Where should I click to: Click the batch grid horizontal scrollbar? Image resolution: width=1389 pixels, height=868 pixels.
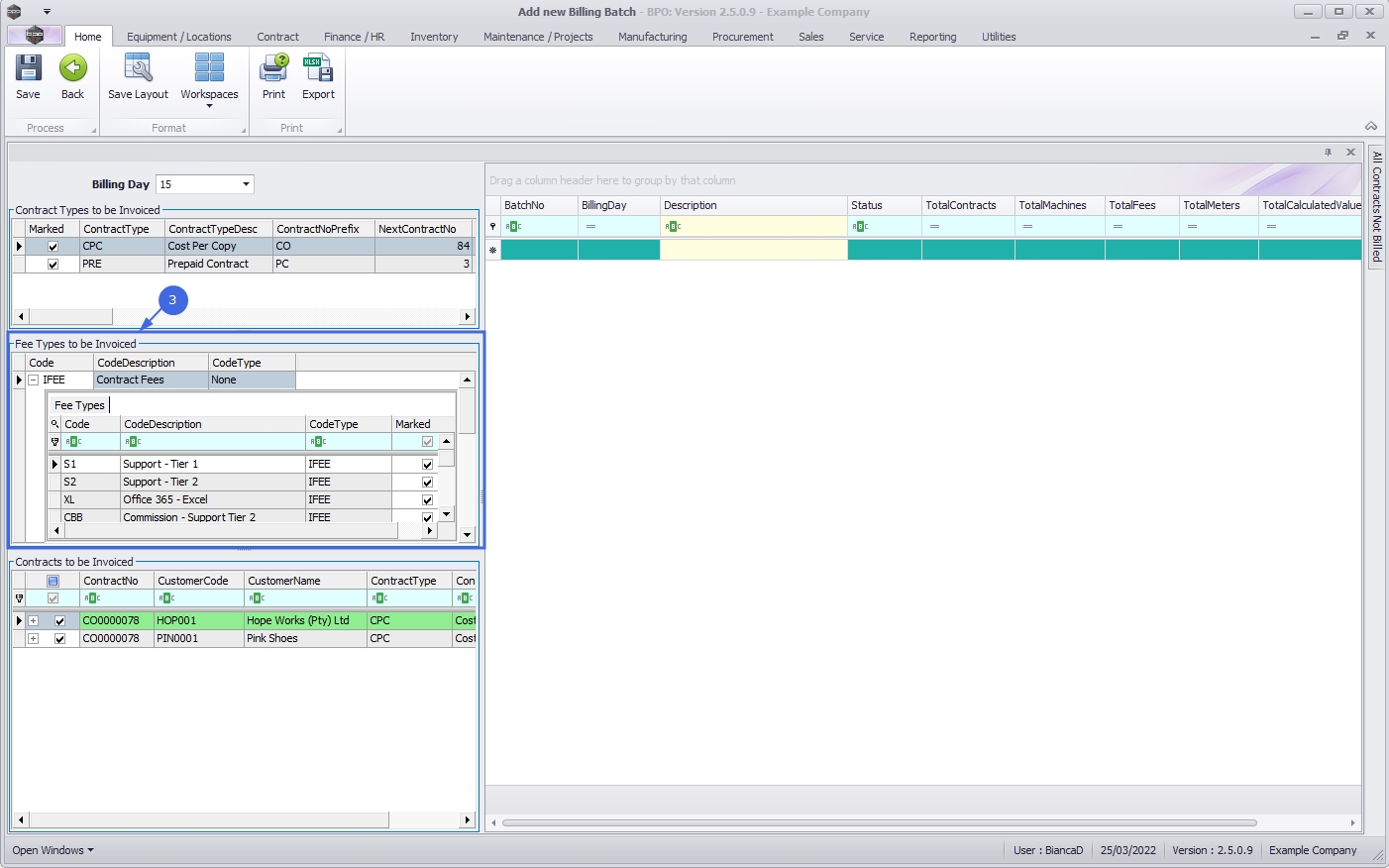[x=879, y=822]
